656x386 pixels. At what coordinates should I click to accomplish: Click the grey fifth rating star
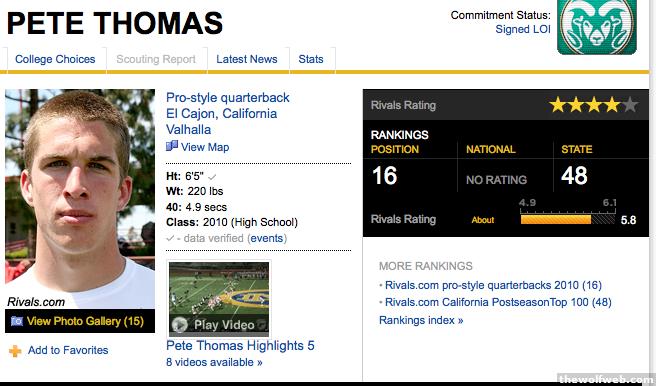[630, 105]
